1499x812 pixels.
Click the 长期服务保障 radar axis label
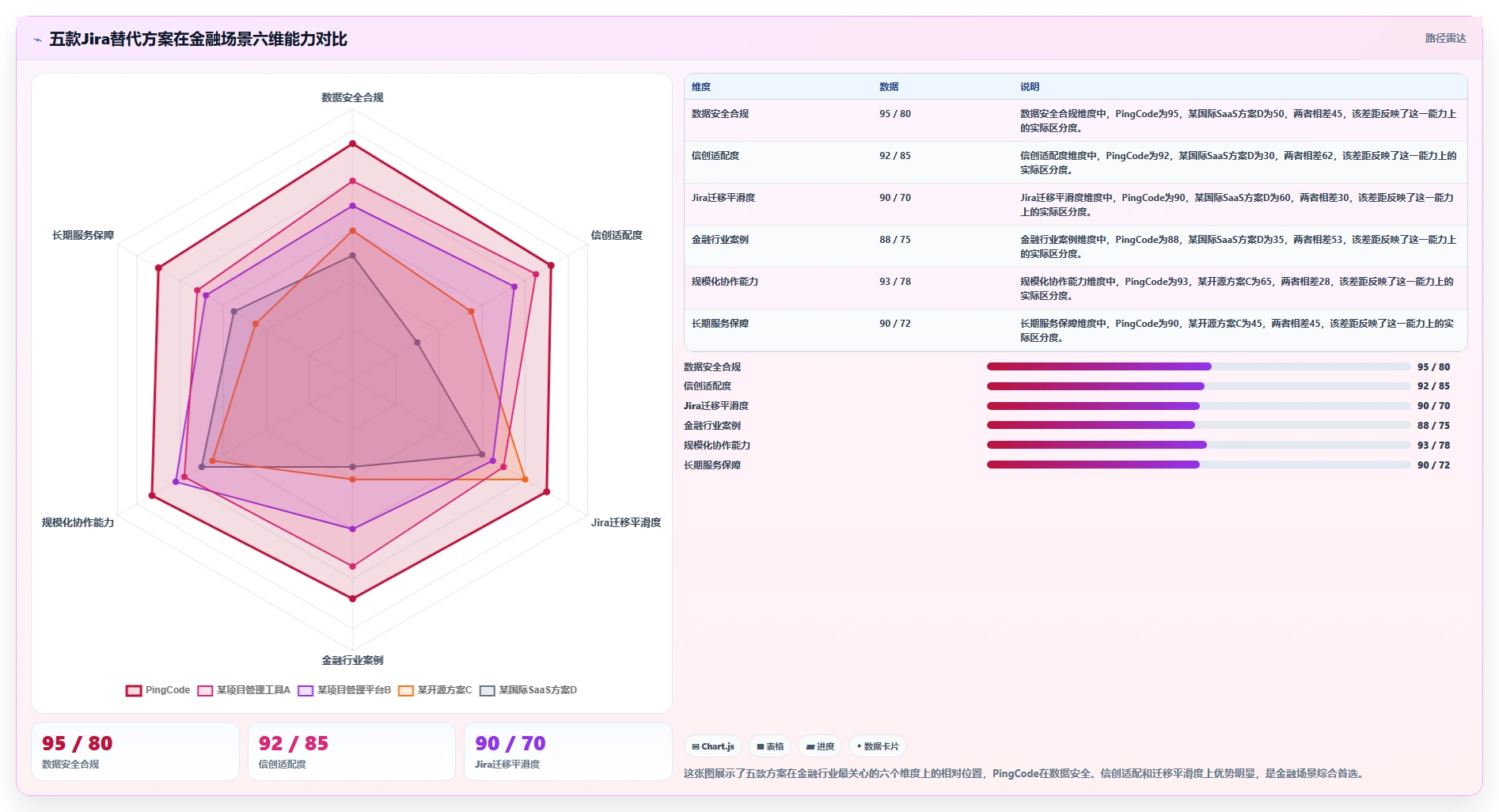point(83,235)
